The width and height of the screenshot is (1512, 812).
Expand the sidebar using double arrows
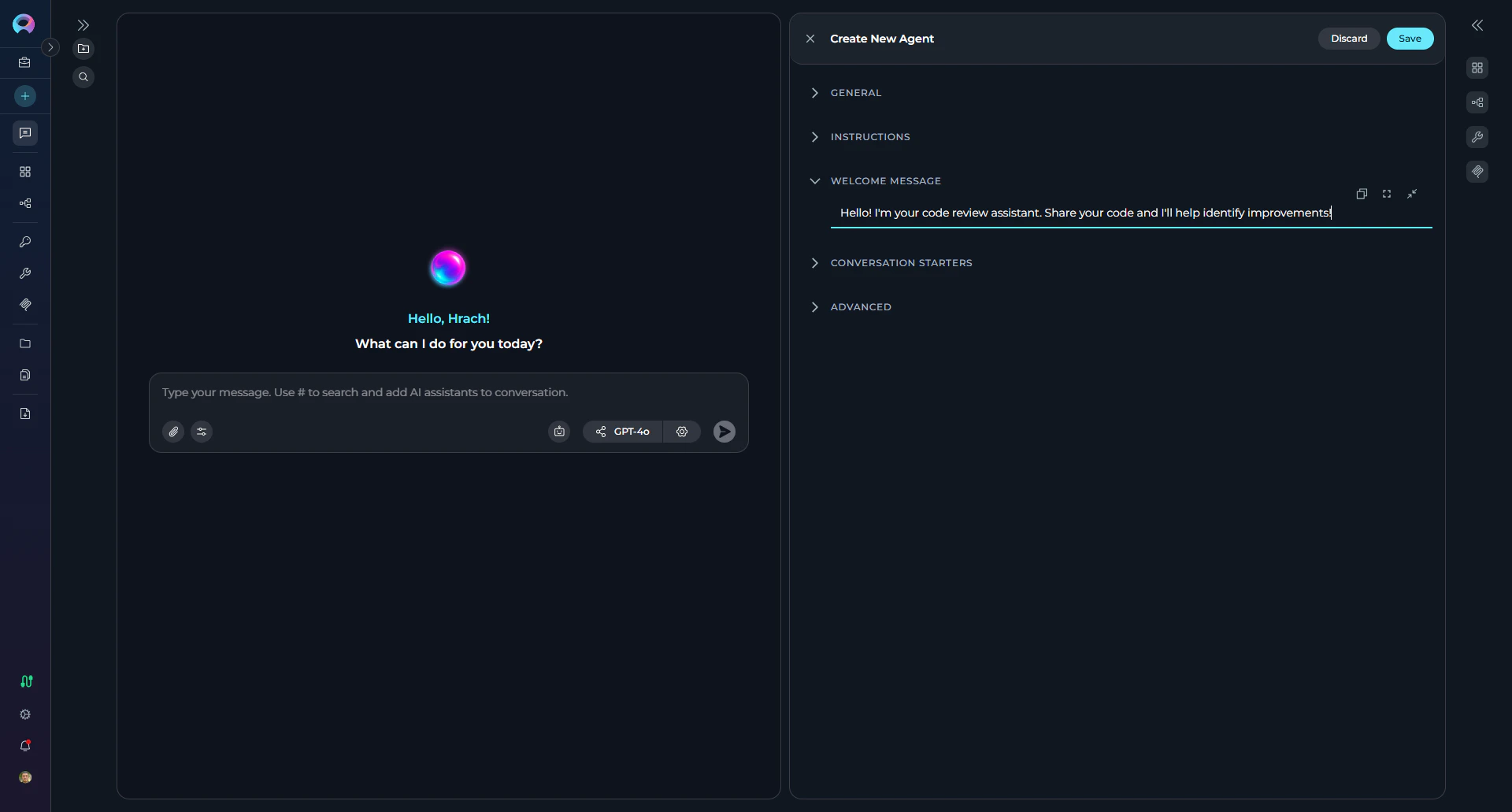pyautogui.click(x=83, y=25)
